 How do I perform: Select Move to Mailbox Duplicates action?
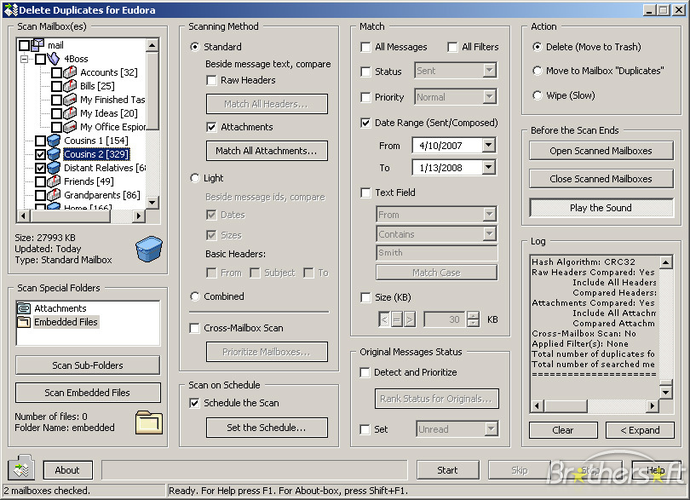pos(537,71)
